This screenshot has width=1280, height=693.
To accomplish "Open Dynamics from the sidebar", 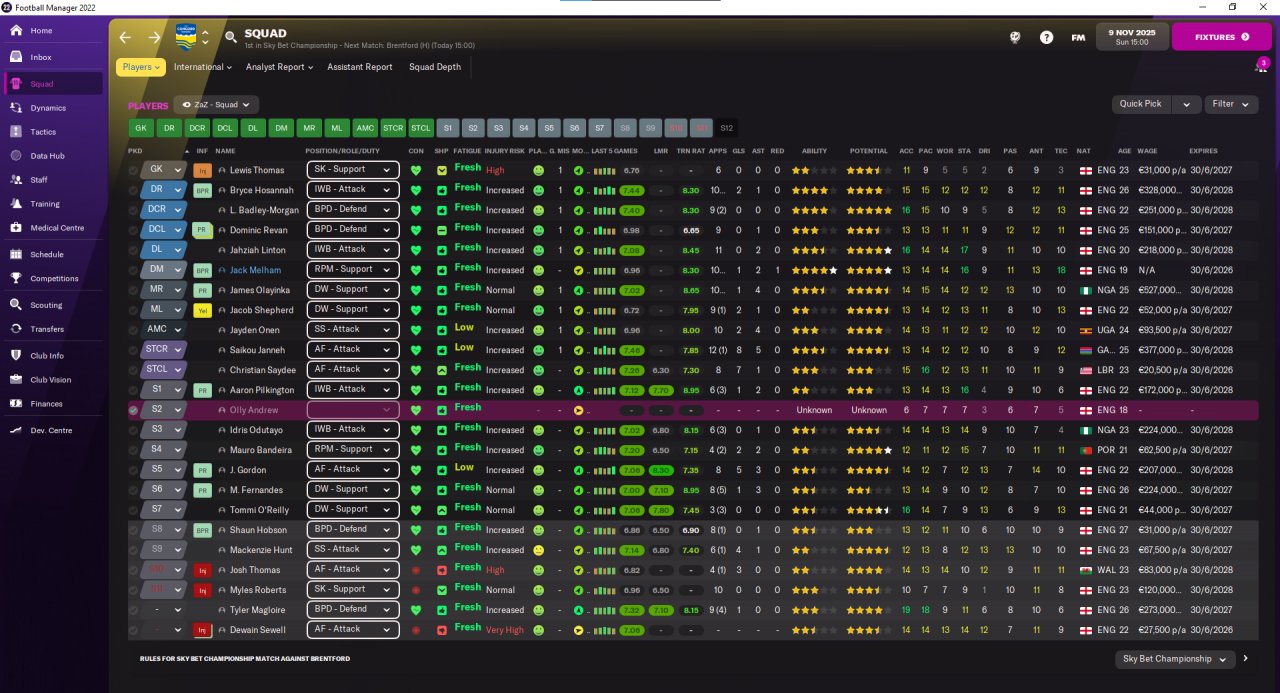I will click(x=53, y=108).
